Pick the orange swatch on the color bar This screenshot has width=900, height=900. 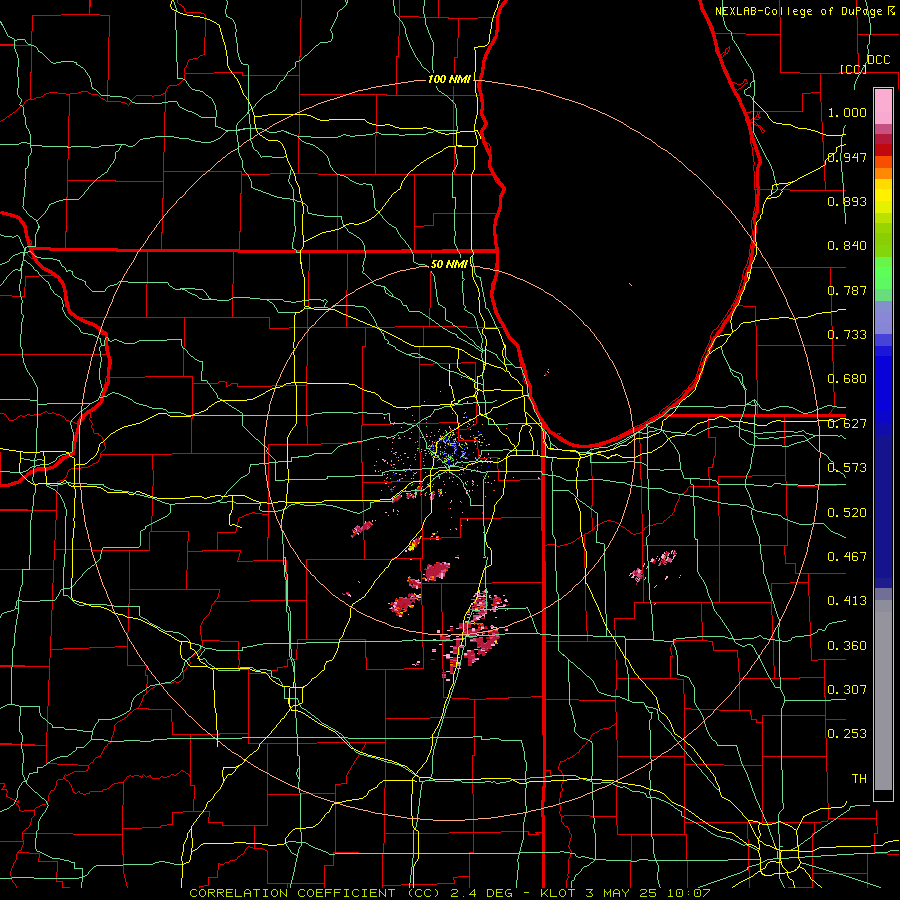883,173
